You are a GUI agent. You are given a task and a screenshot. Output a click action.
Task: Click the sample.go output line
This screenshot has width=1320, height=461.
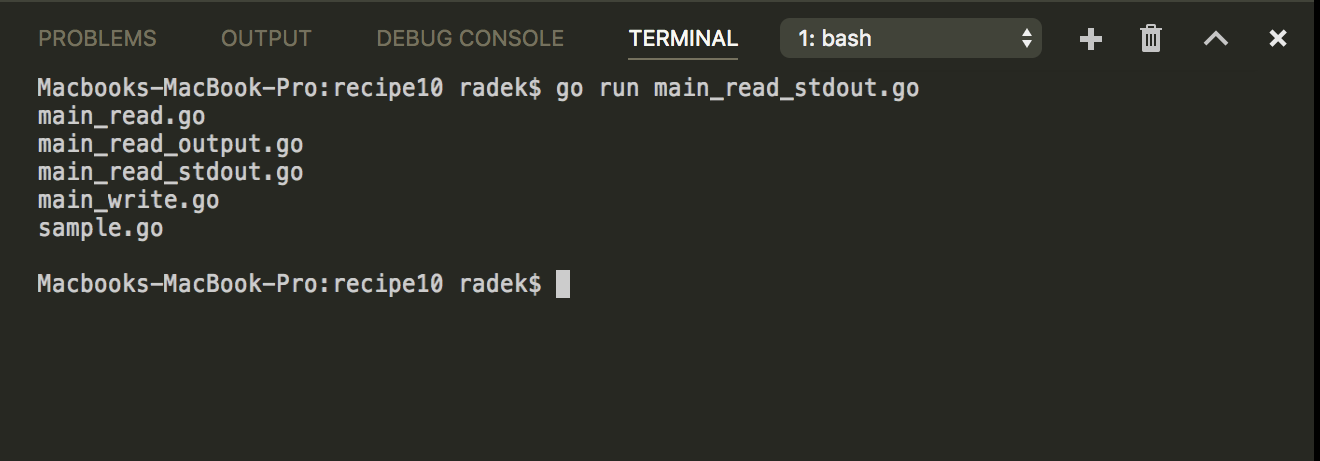[100, 228]
